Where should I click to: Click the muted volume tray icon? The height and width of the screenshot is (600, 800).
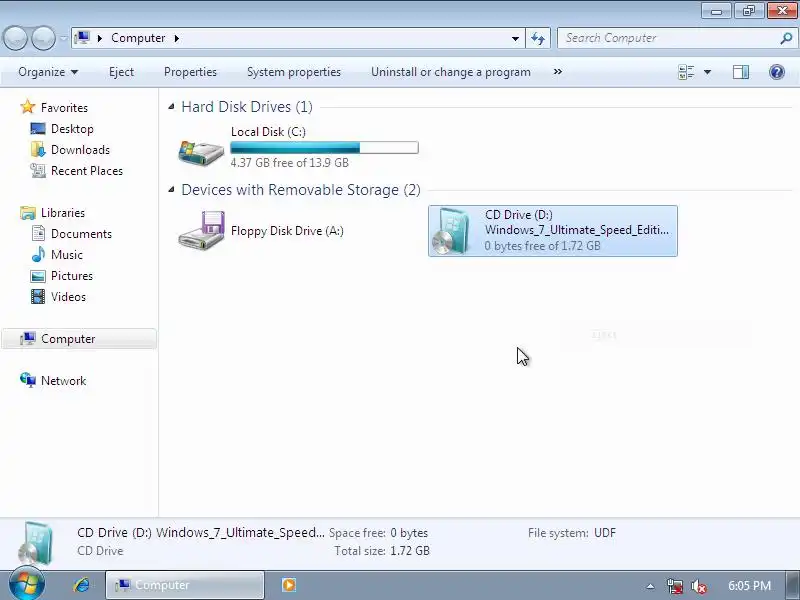coord(698,586)
